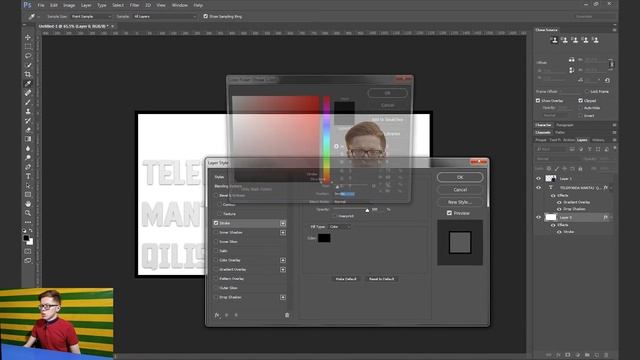The image size is (640, 360).
Task: Open the Filter menu
Action: pyautogui.click(x=134, y=5)
